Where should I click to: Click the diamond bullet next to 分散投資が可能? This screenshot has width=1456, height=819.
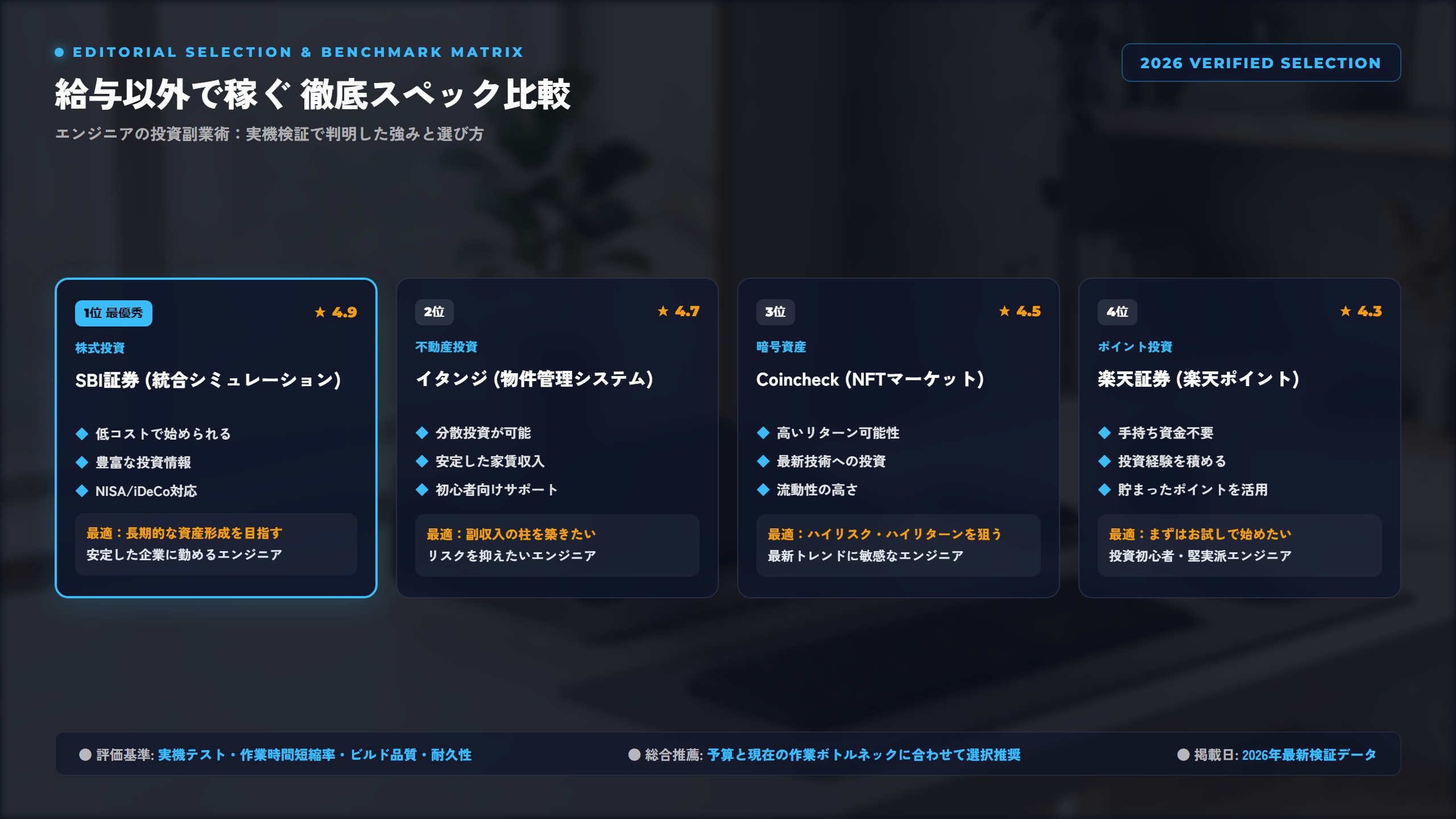click(422, 433)
